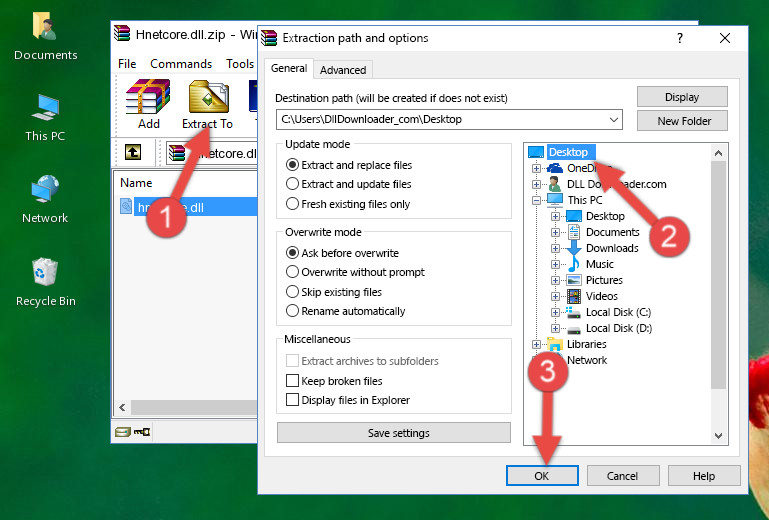Click the Add archive toolbar icon
769x520 pixels.
pos(148,104)
